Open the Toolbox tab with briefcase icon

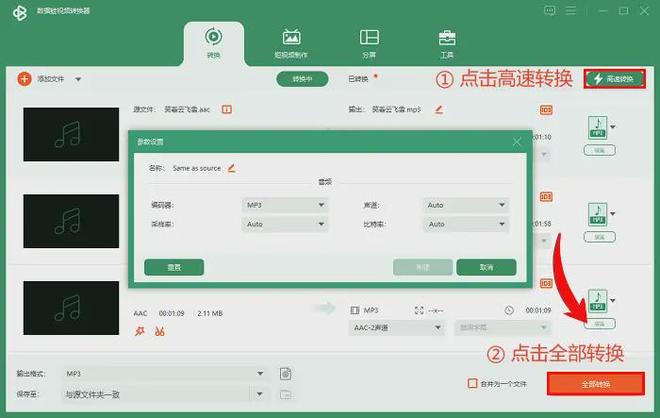447,43
